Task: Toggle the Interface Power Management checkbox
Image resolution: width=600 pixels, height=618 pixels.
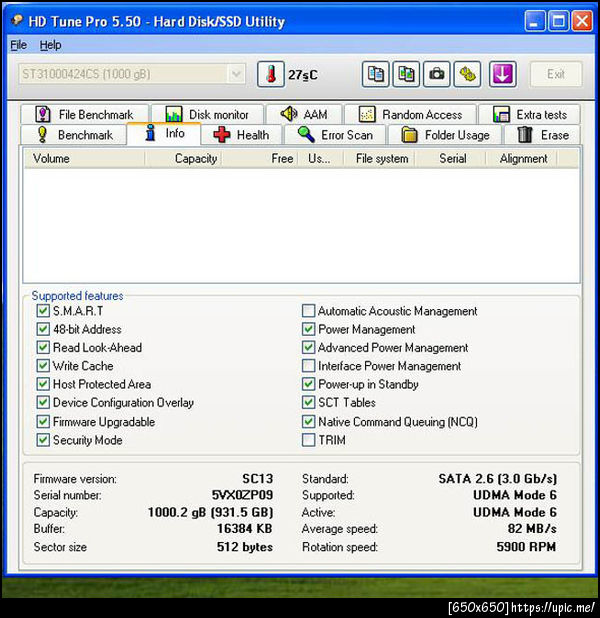Action: coord(308,366)
